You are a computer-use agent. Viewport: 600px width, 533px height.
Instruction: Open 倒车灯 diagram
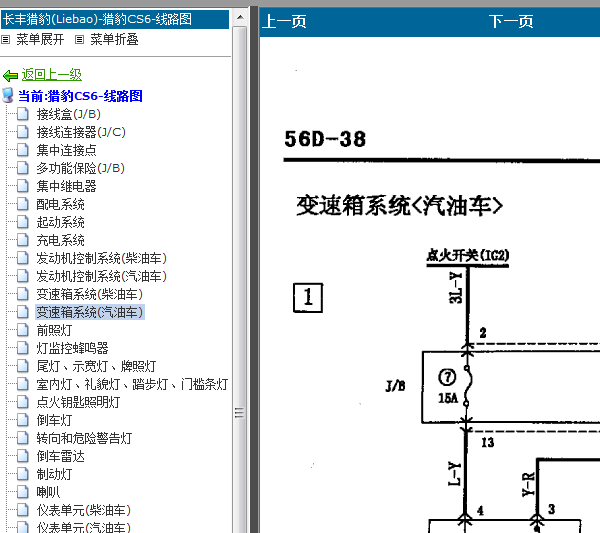54,420
